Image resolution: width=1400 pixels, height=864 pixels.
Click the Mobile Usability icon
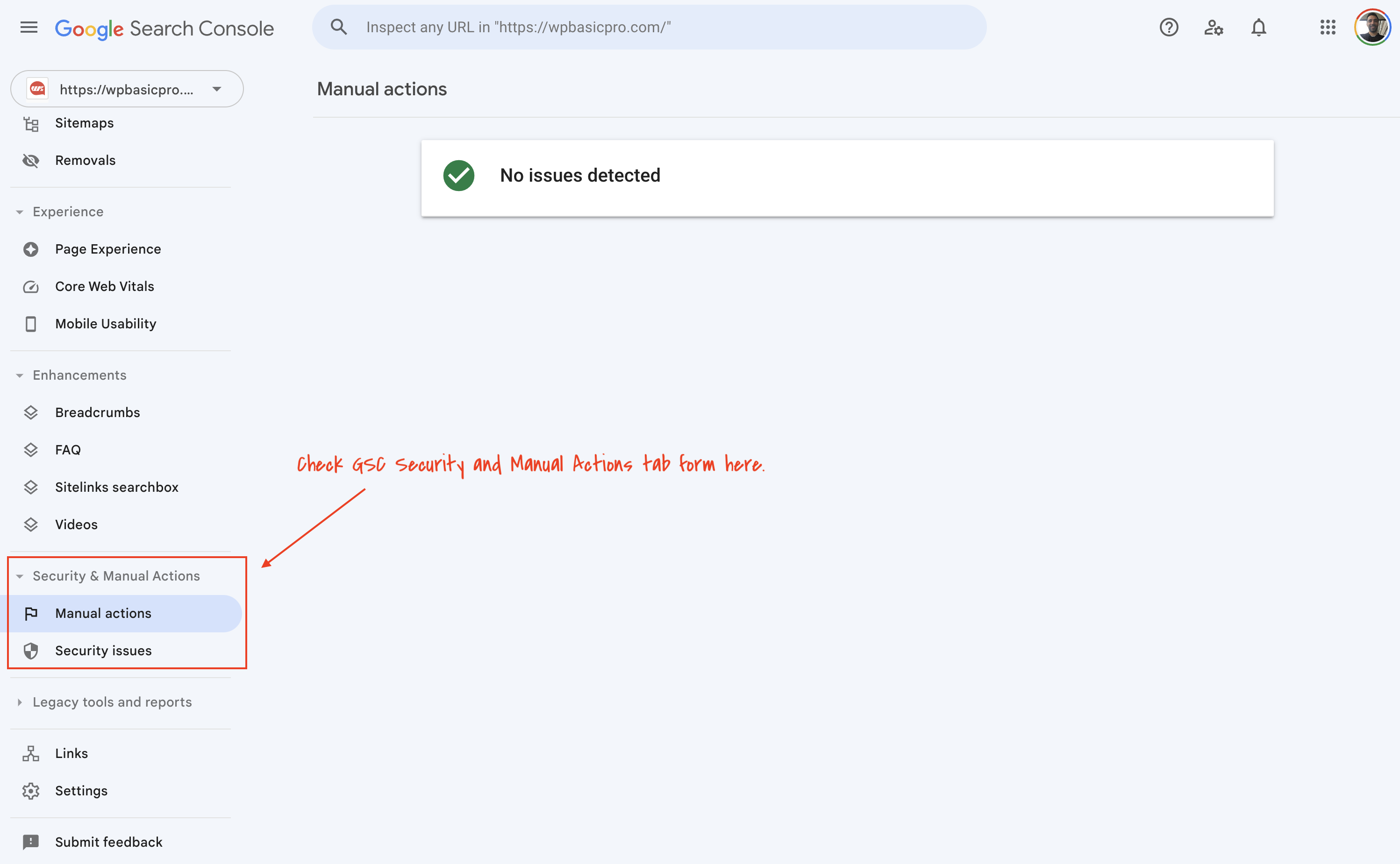coord(31,324)
